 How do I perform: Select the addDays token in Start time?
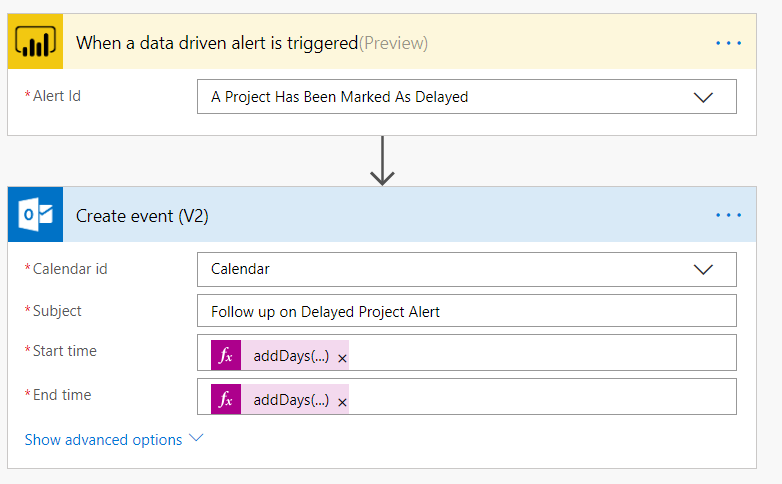click(291, 356)
